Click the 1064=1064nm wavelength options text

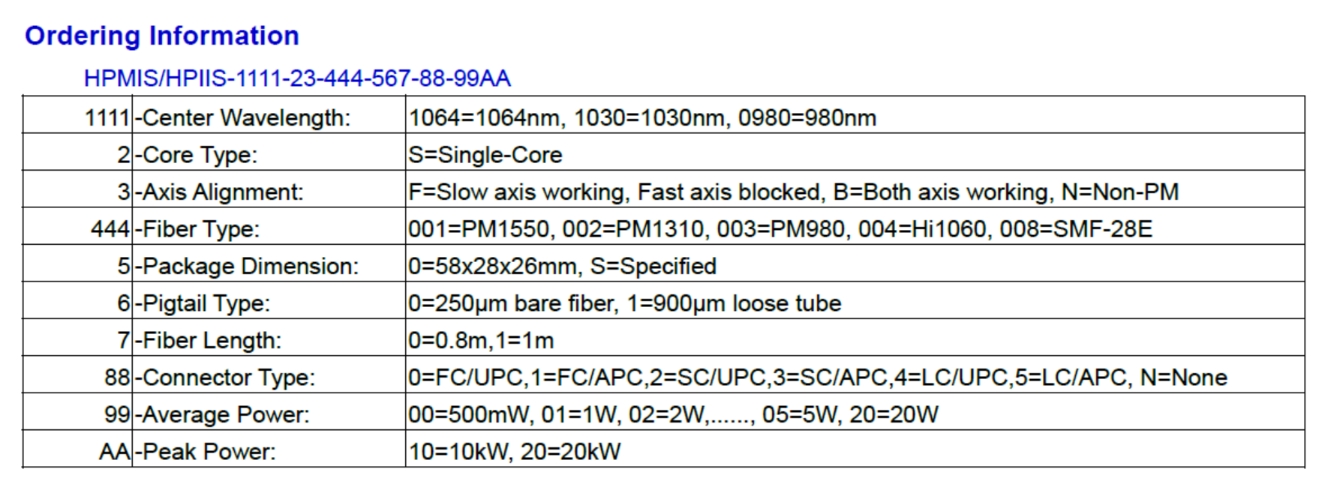click(642, 118)
